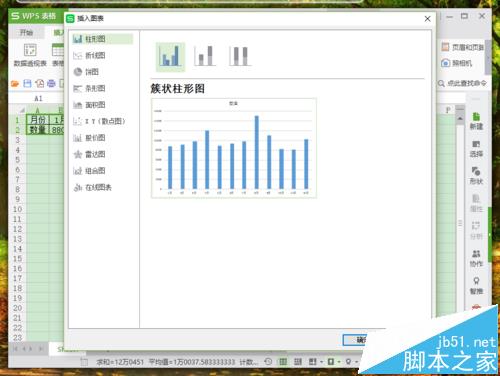Click the eye-protection bulb icon in status bar
The height and width of the screenshot is (376, 500).
click(x=348, y=362)
